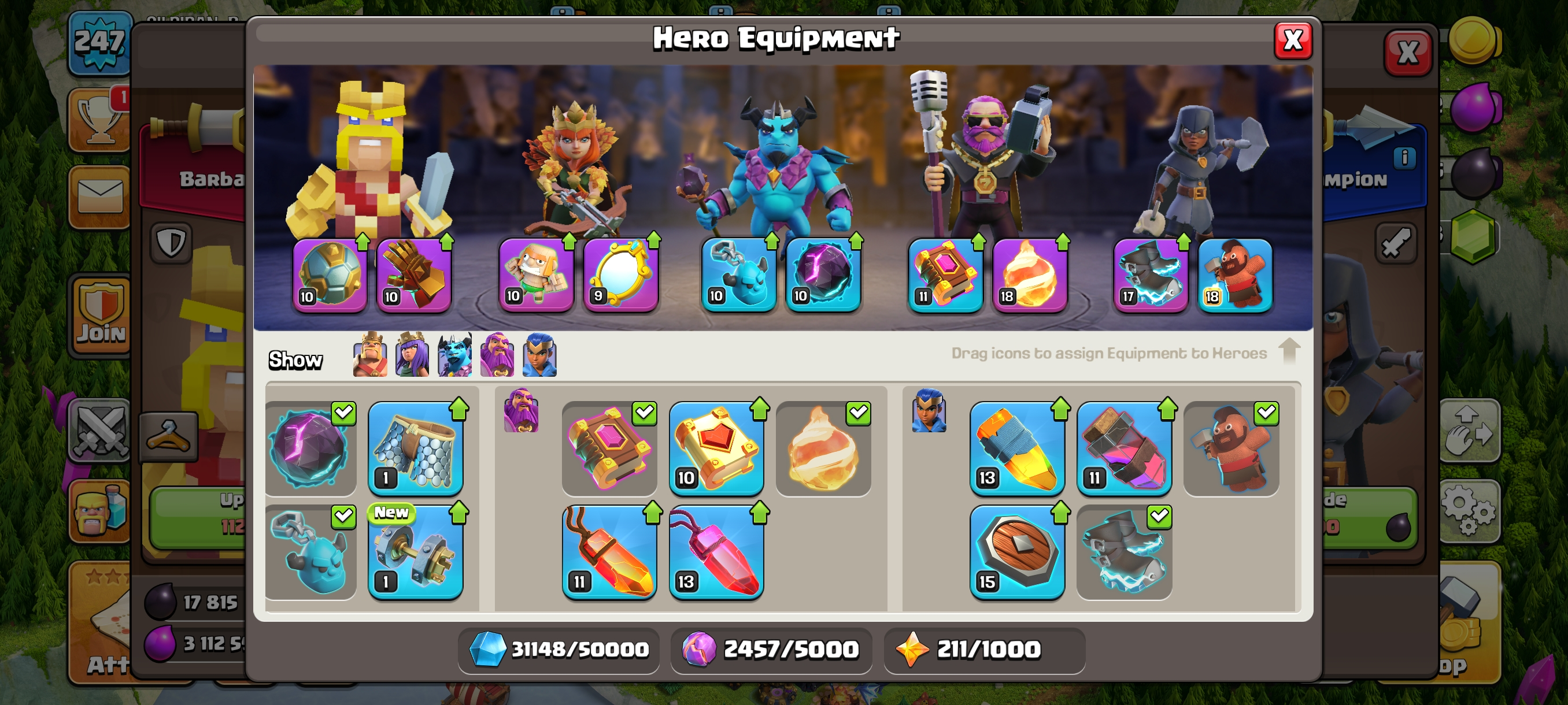This screenshot has height=705, width=1568.
Task: Pick the level 15 Royal Gem shield
Action: coord(1017,552)
